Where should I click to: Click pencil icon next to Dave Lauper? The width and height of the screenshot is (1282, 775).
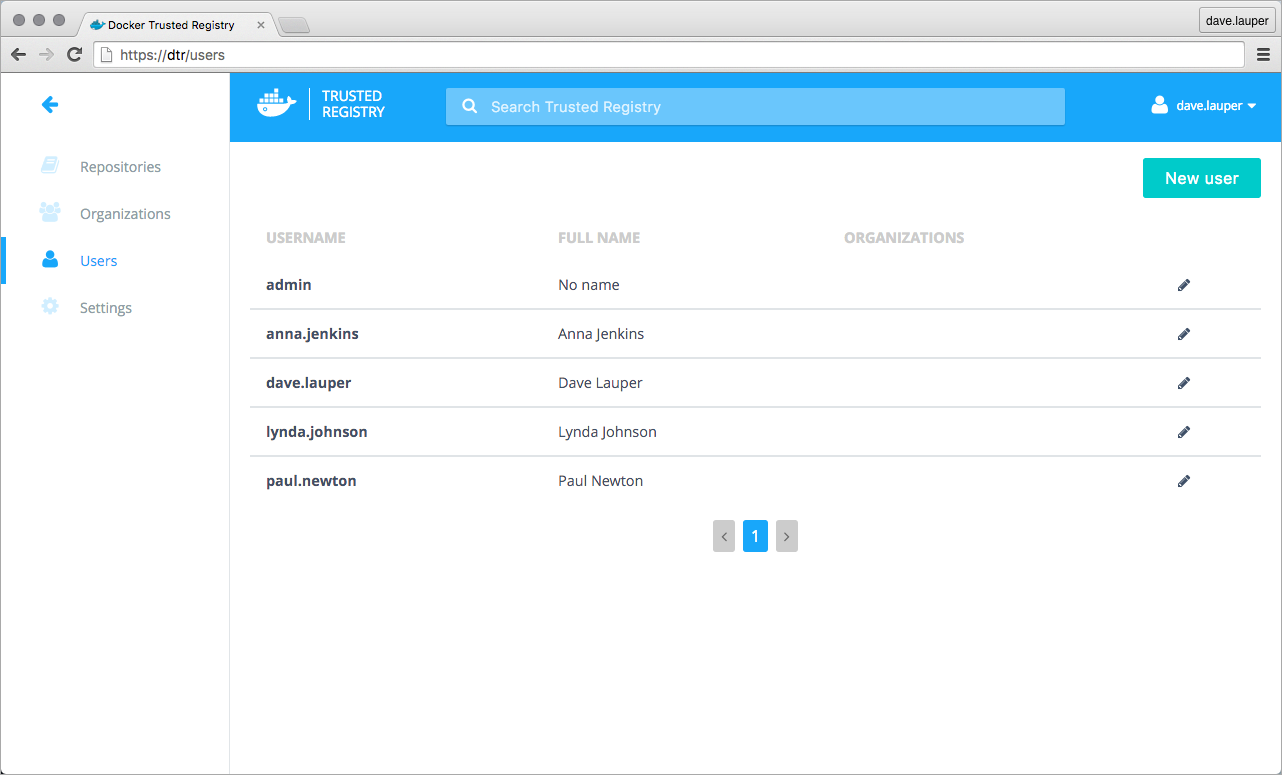tap(1184, 383)
